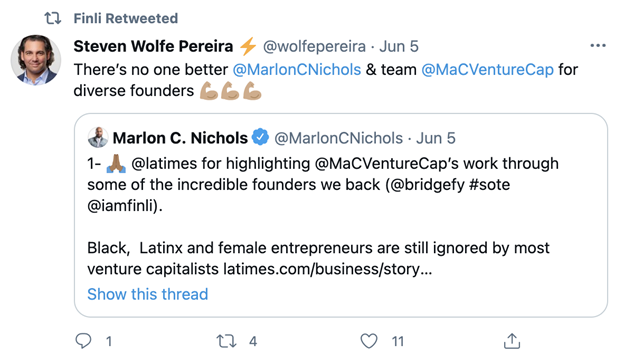
Task: Click the Jun 5 timestamp of Steven's tweet
Action: (x=399, y=47)
